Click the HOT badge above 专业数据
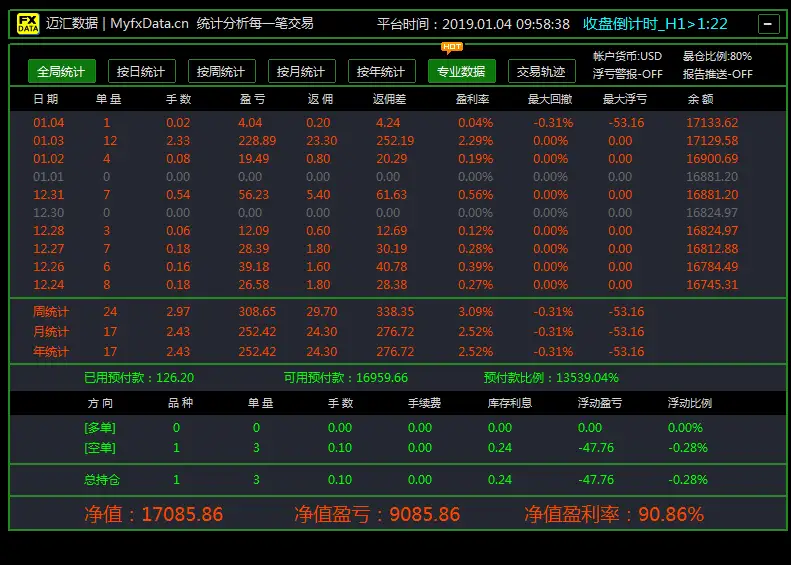 tap(451, 47)
